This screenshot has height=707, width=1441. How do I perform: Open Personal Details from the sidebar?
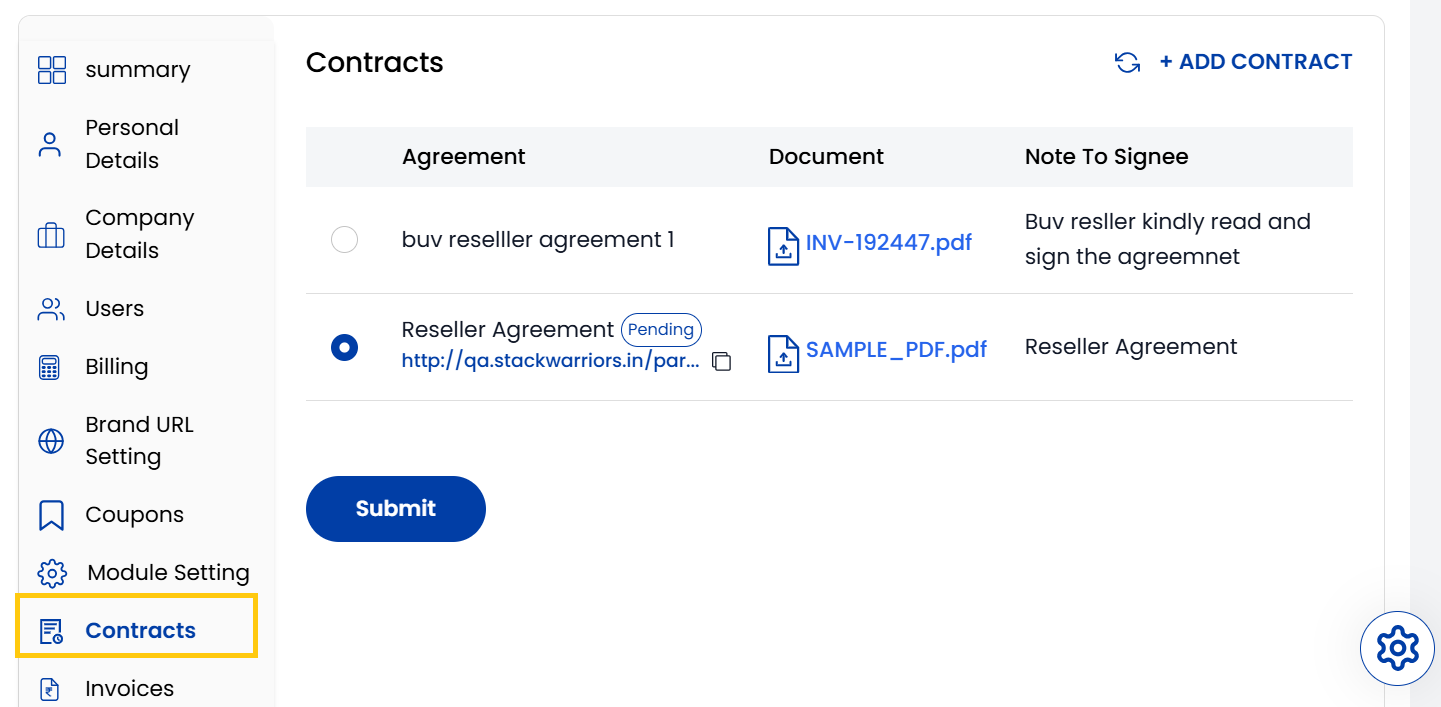click(131, 143)
